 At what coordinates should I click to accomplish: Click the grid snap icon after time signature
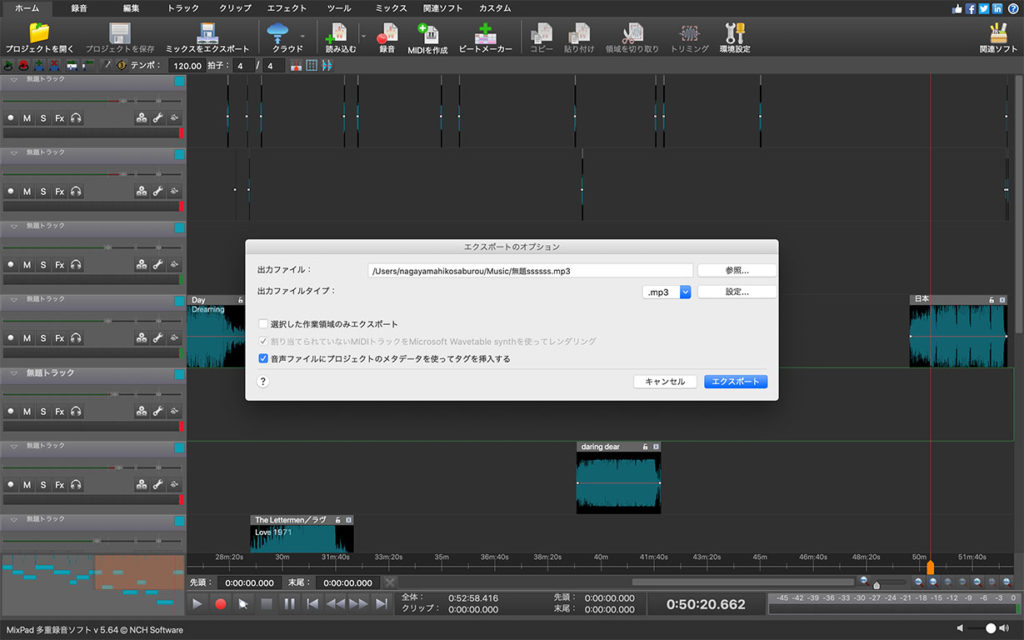click(312, 65)
